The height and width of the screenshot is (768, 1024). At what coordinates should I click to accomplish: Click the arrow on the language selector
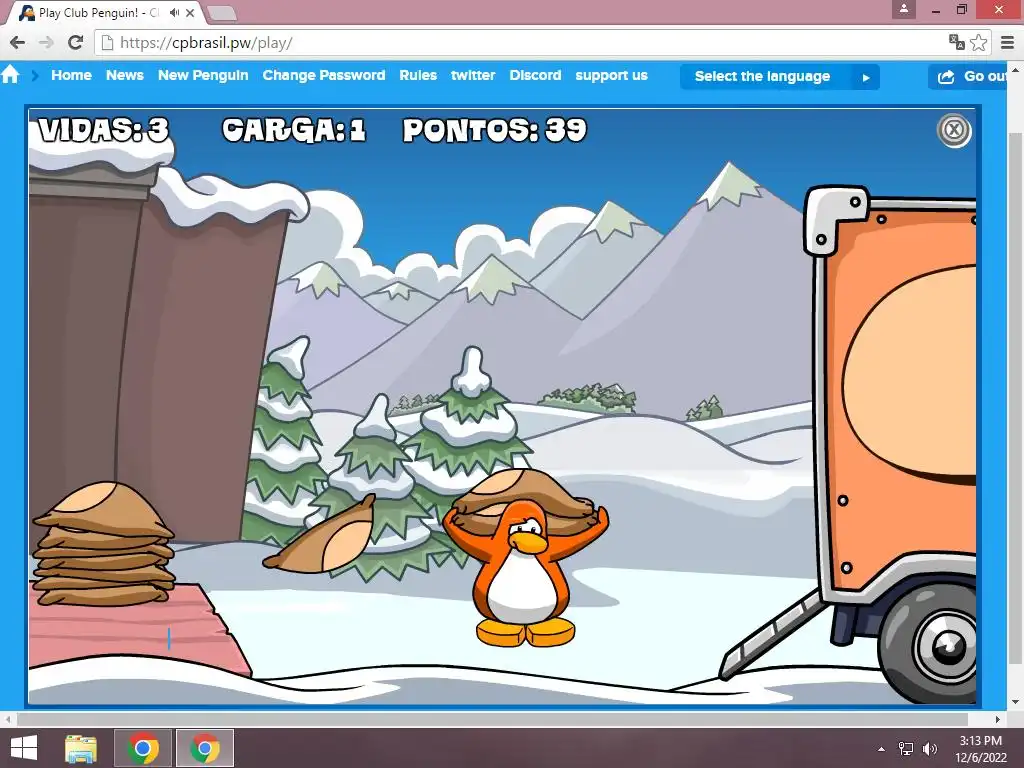point(866,77)
